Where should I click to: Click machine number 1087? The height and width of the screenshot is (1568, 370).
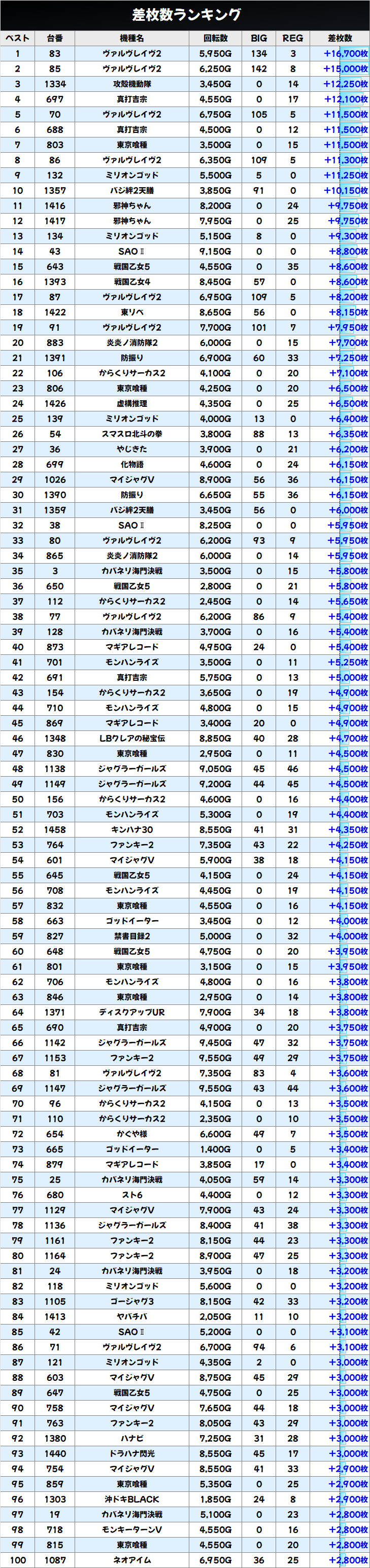55,1560
